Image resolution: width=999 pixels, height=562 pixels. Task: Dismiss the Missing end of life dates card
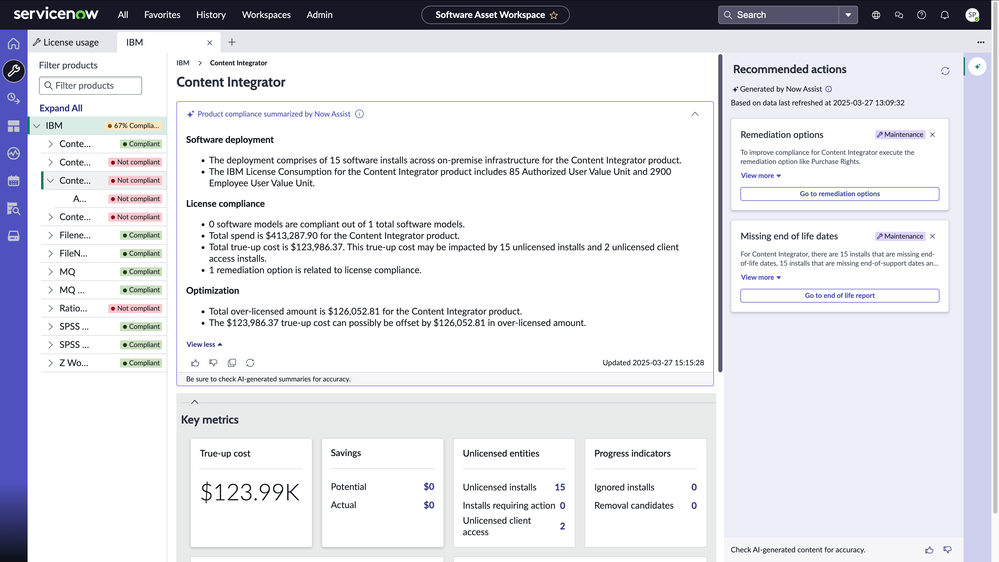(x=932, y=236)
